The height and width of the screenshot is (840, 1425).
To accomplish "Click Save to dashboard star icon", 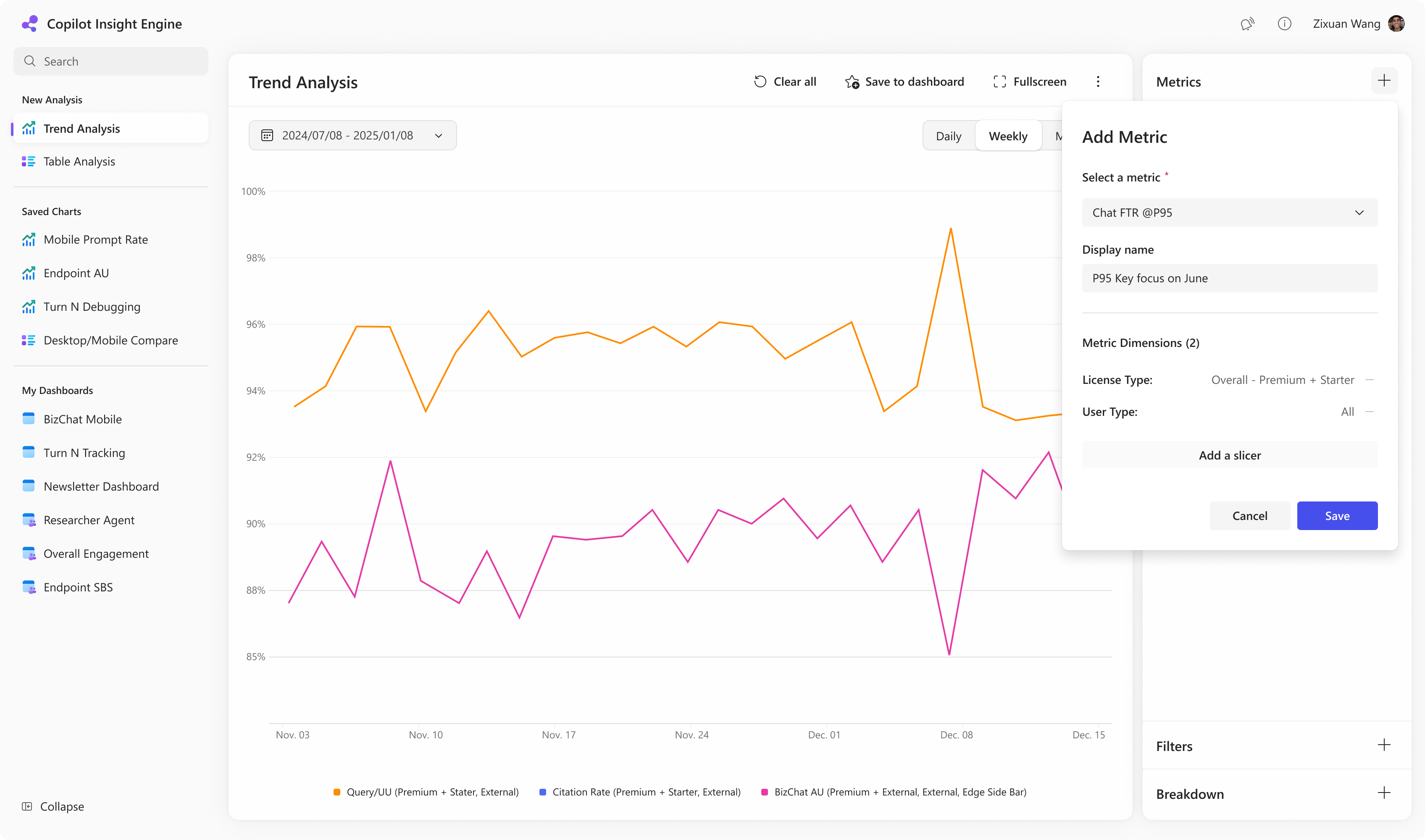I will [852, 82].
